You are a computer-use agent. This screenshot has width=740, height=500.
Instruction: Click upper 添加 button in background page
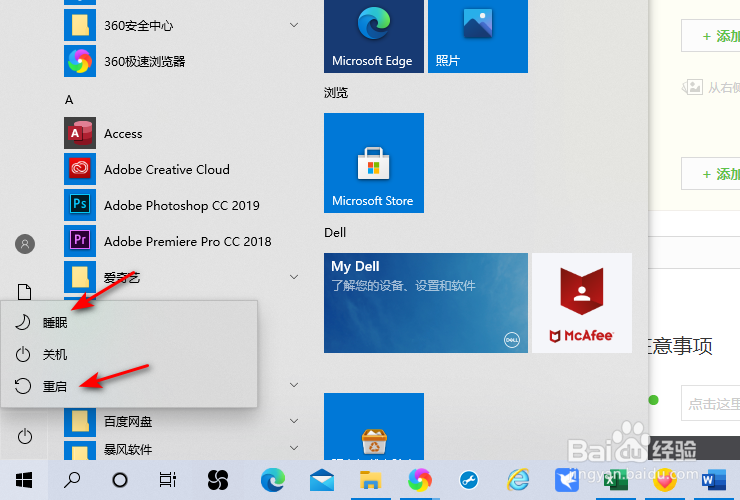click(x=710, y=36)
